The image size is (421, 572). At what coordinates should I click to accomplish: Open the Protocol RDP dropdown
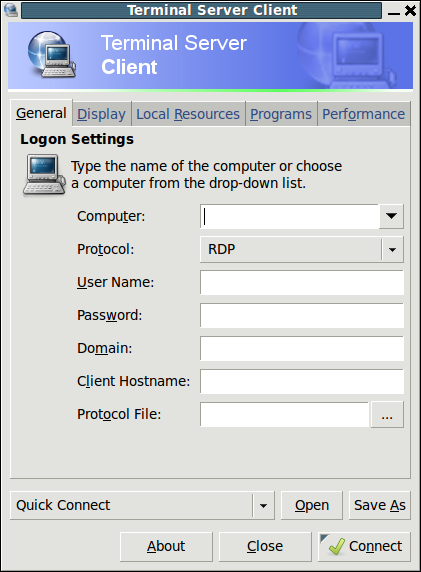coord(302,250)
